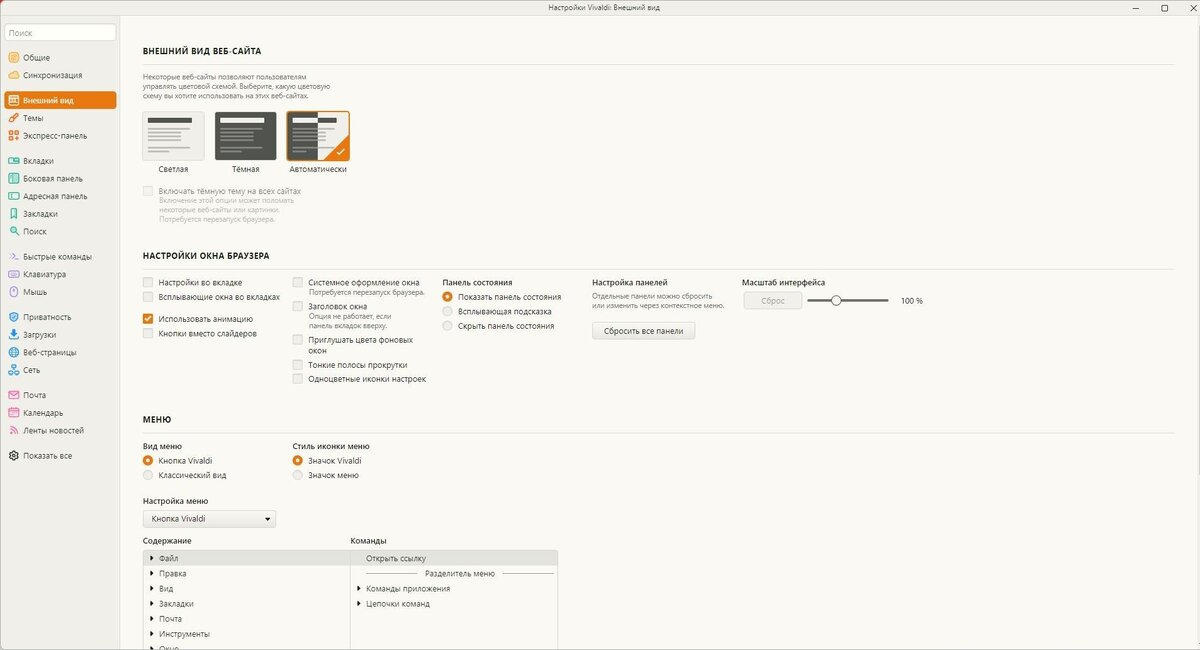Screen dimensions: 1200x650
Task: Open the Настройка меню dropdown
Action: coord(210,519)
